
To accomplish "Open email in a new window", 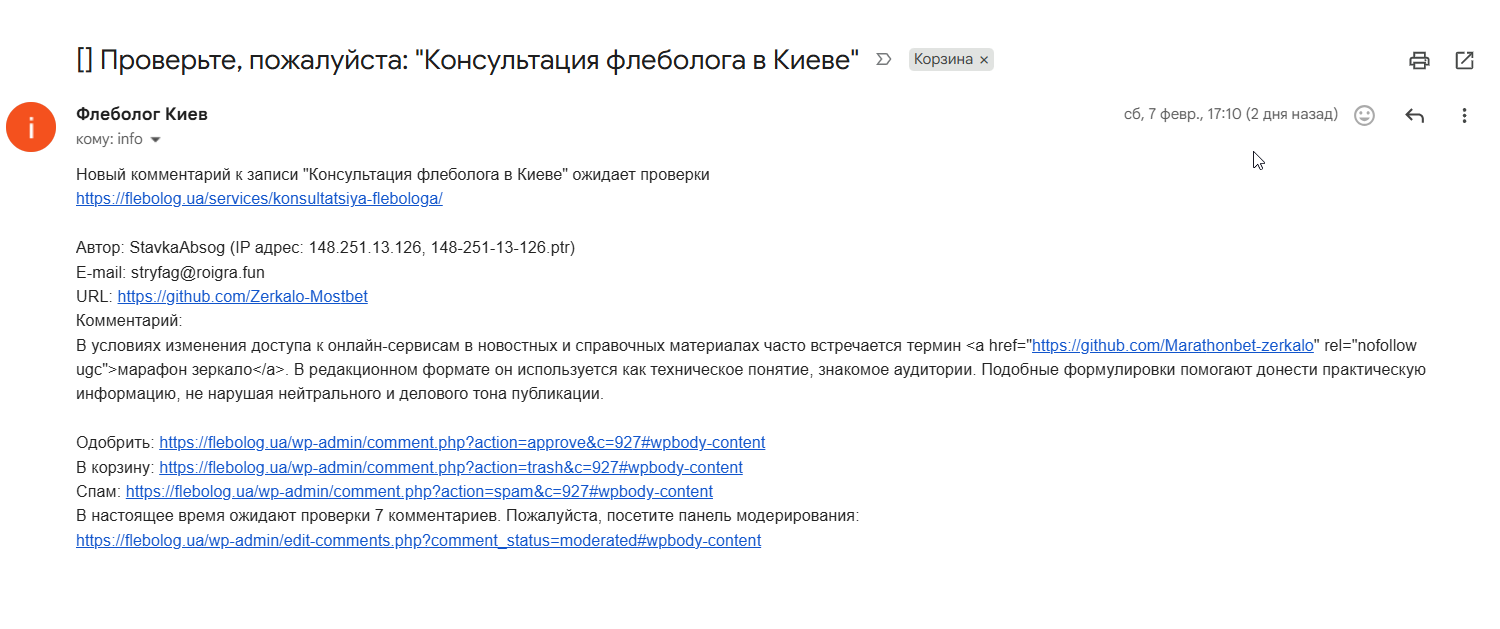I will click(1464, 61).
